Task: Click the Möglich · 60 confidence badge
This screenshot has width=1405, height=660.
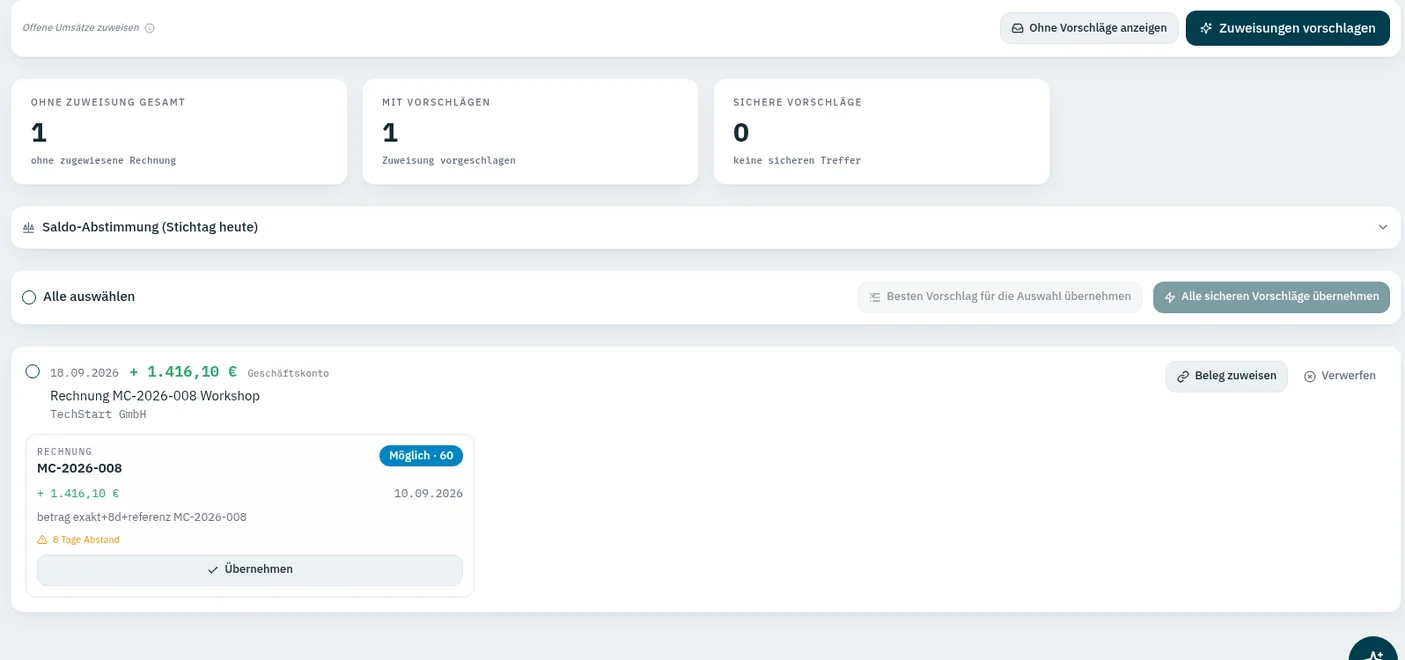Action: pos(421,456)
